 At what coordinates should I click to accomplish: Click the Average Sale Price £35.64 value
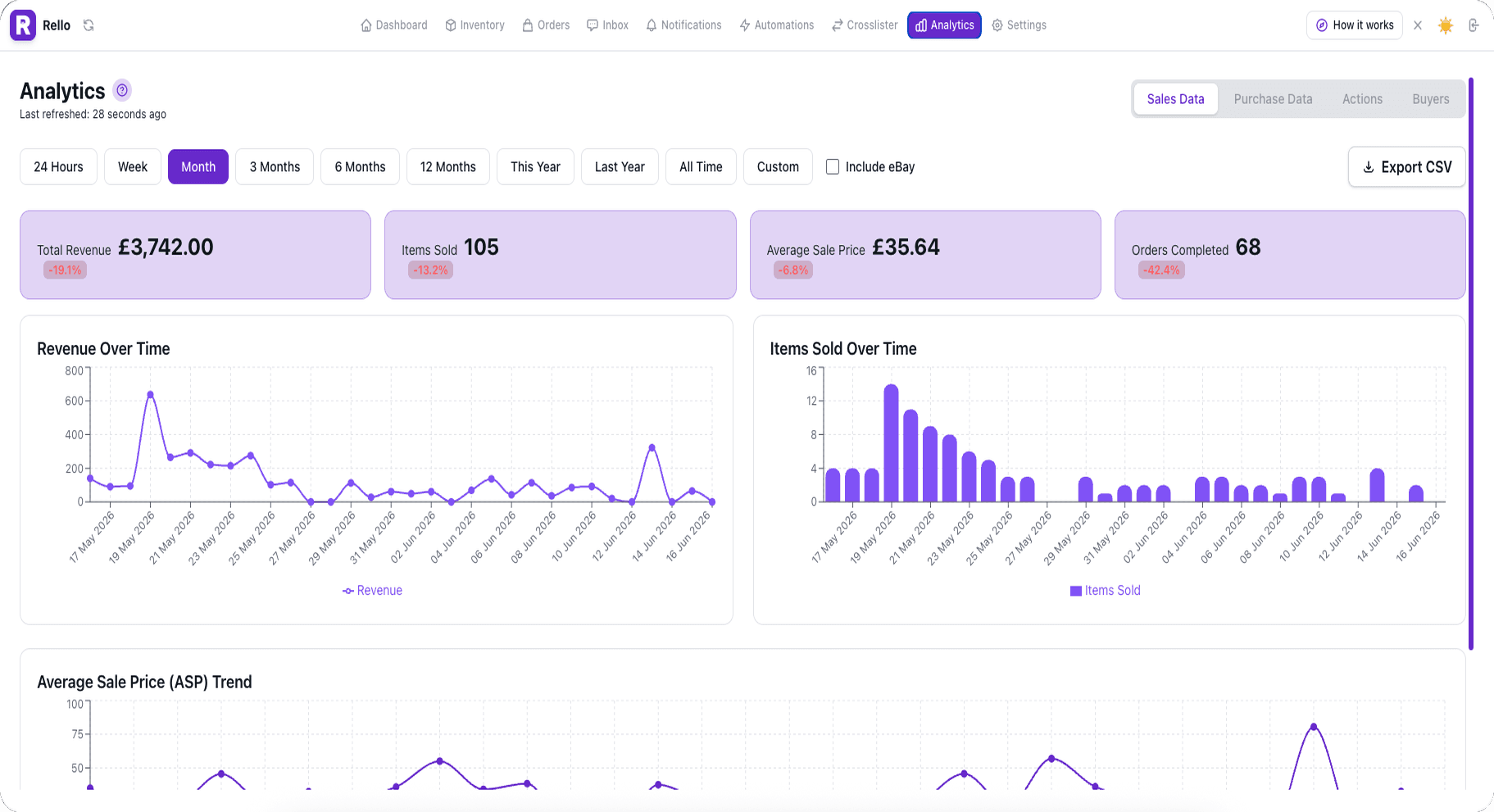906,247
